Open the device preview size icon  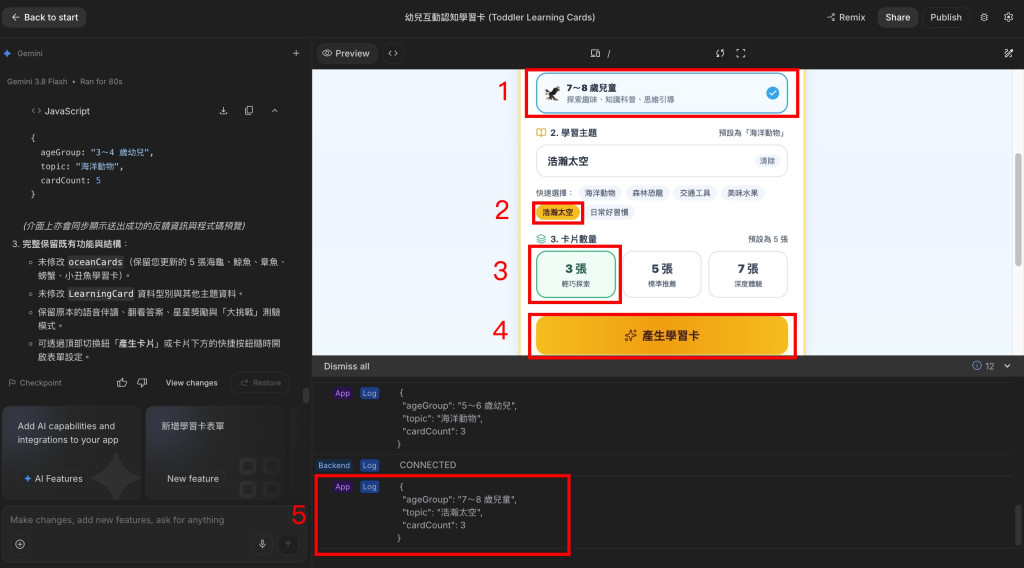click(595, 54)
